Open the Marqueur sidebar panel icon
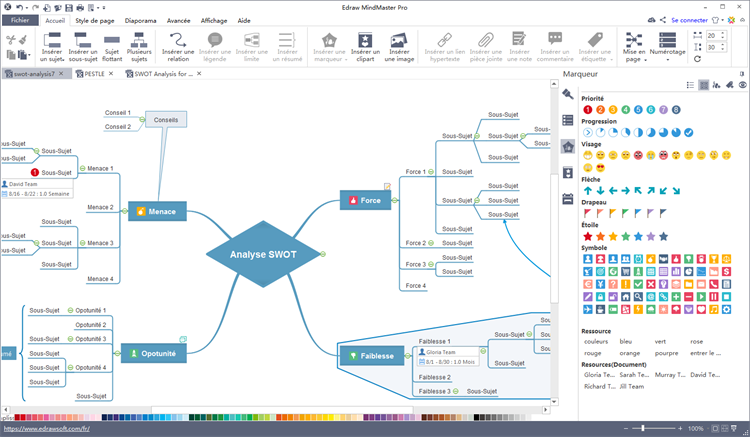750x437 pixels. click(568, 147)
